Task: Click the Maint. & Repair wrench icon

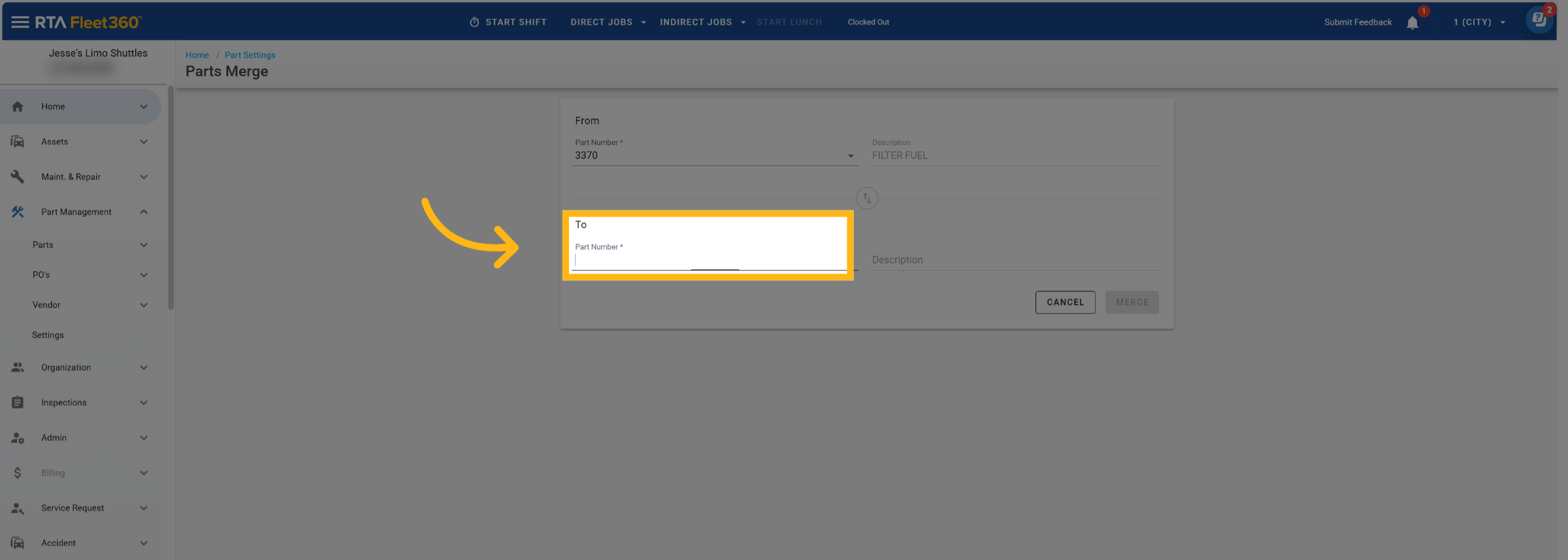Action: tap(18, 177)
